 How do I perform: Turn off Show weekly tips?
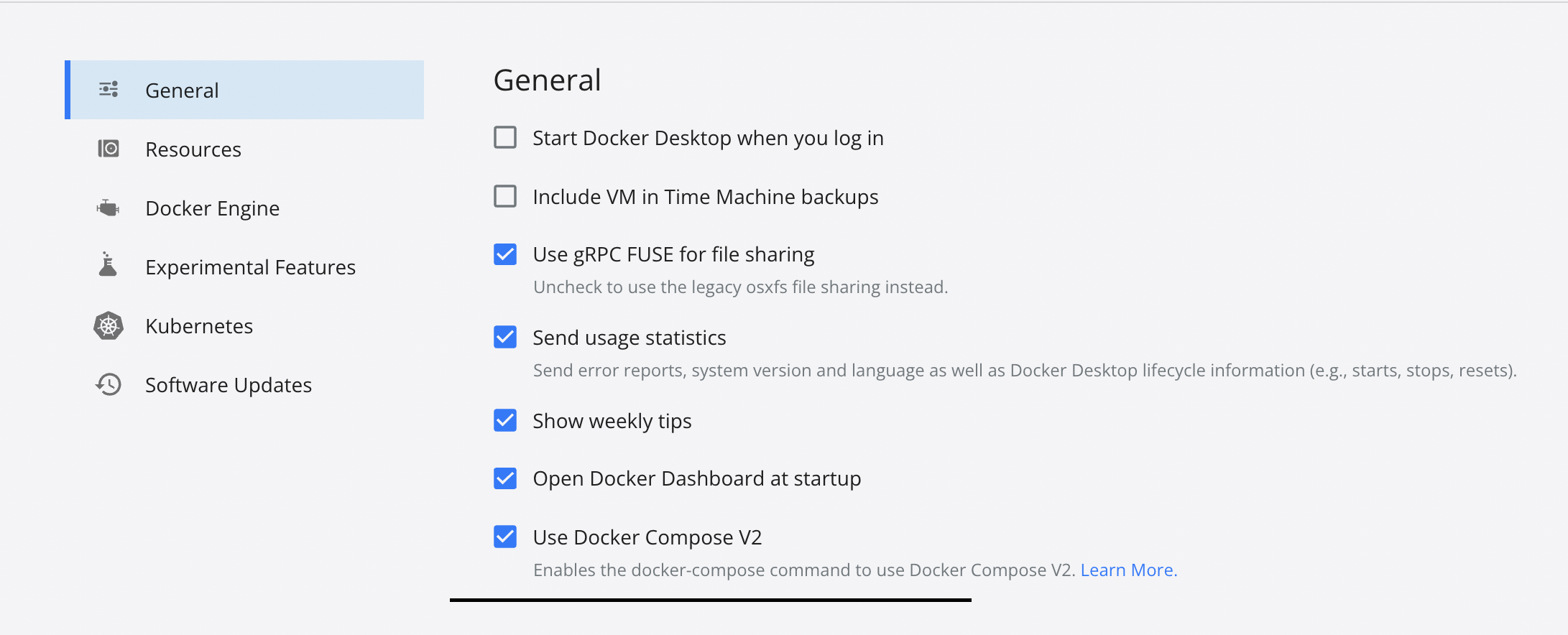(x=505, y=420)
